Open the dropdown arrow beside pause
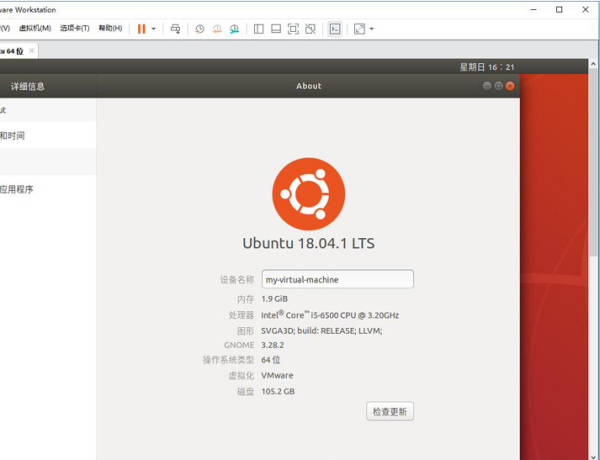 point(153,29)
